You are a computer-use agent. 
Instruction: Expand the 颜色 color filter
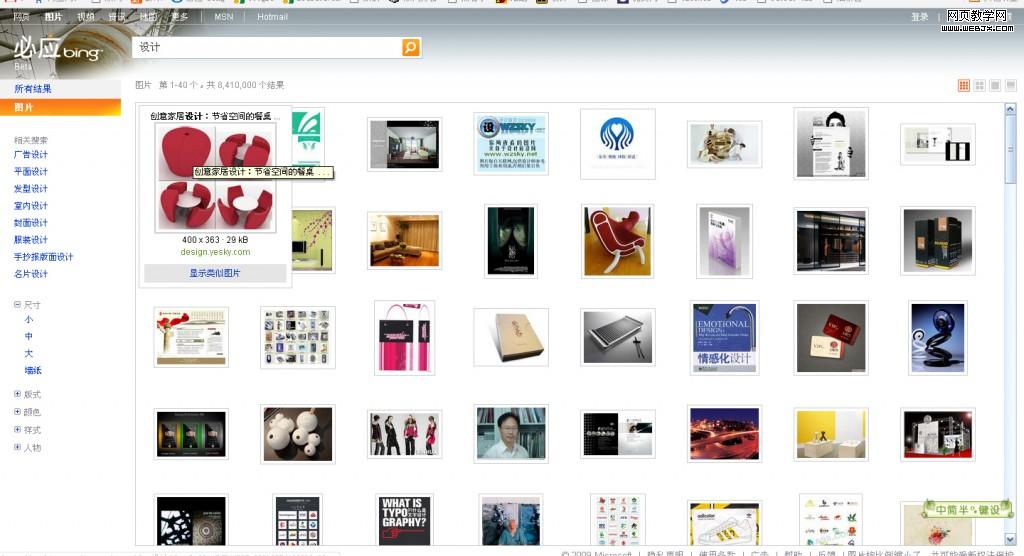point(17,411)
